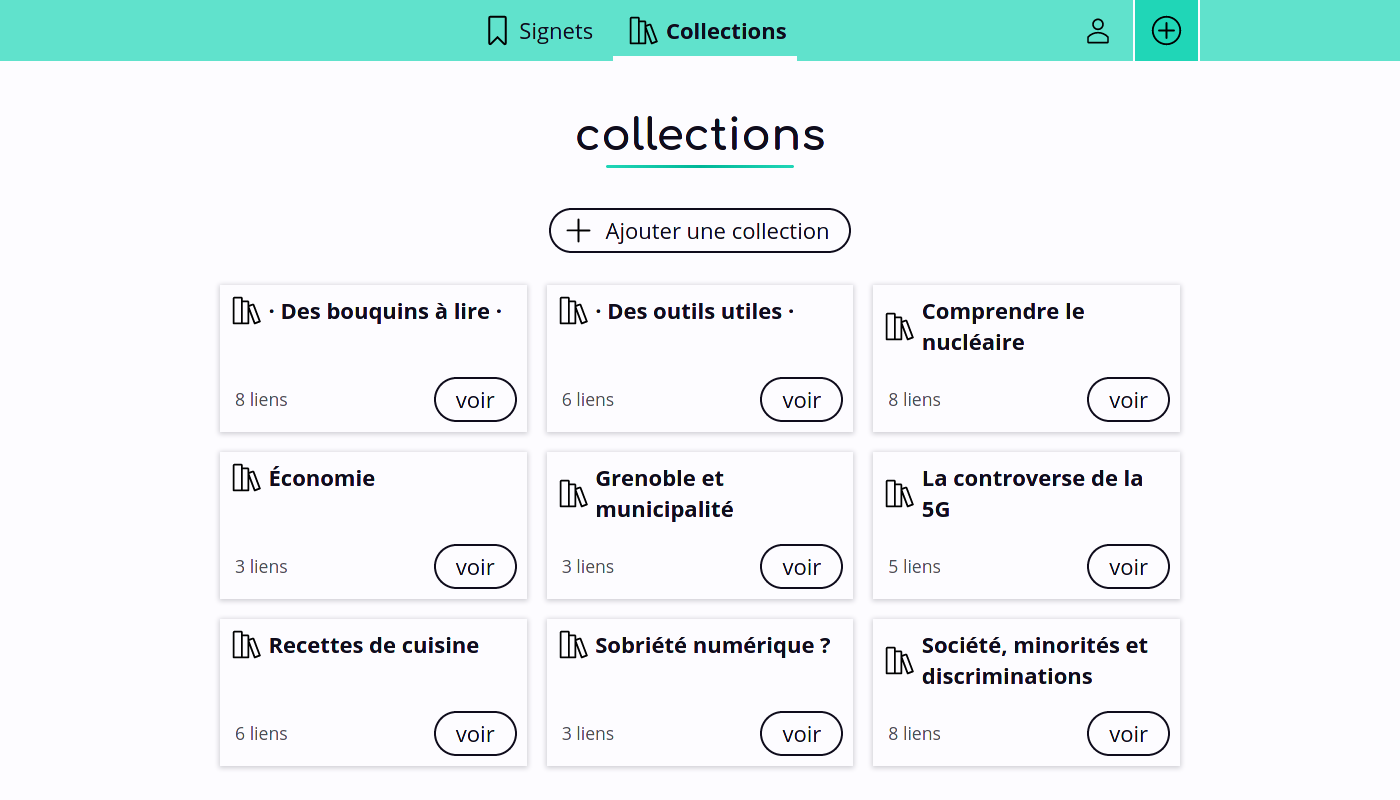
Task: Click voir on "Grenoble et municipalité"
Action: 801,566
